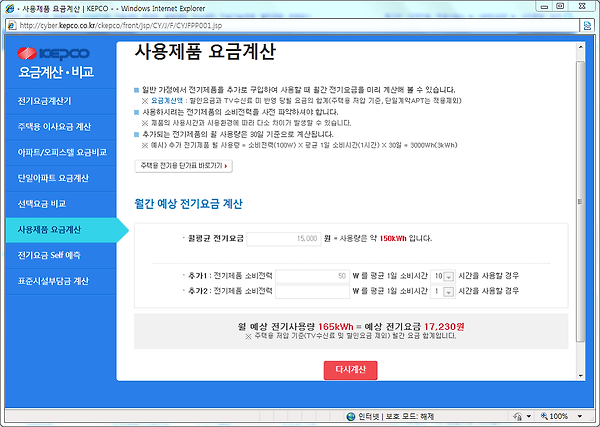Click 추가2 전기제품 소비전력 input field

(312, 291)
